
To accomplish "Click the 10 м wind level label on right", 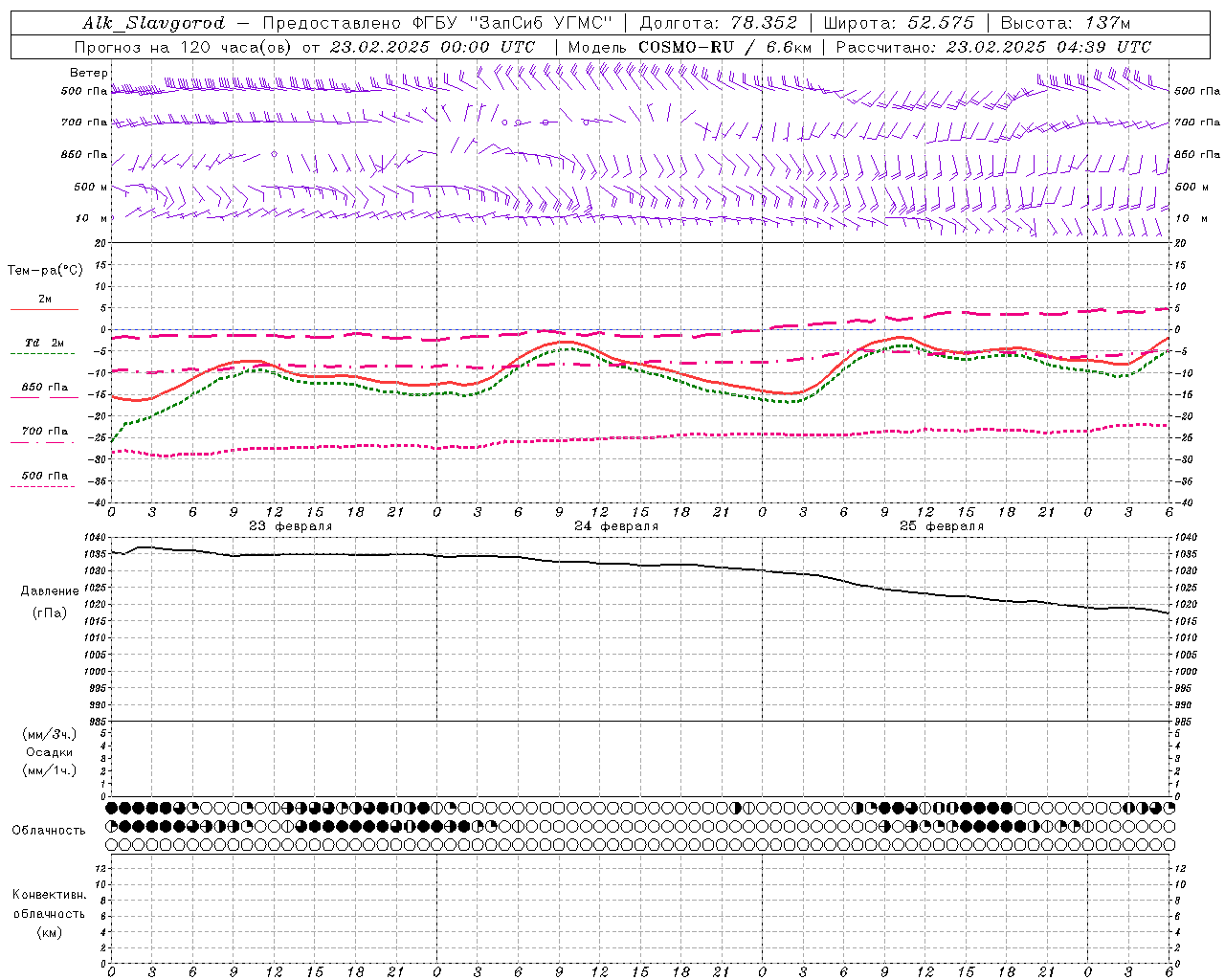I will tap(1191, 218).
